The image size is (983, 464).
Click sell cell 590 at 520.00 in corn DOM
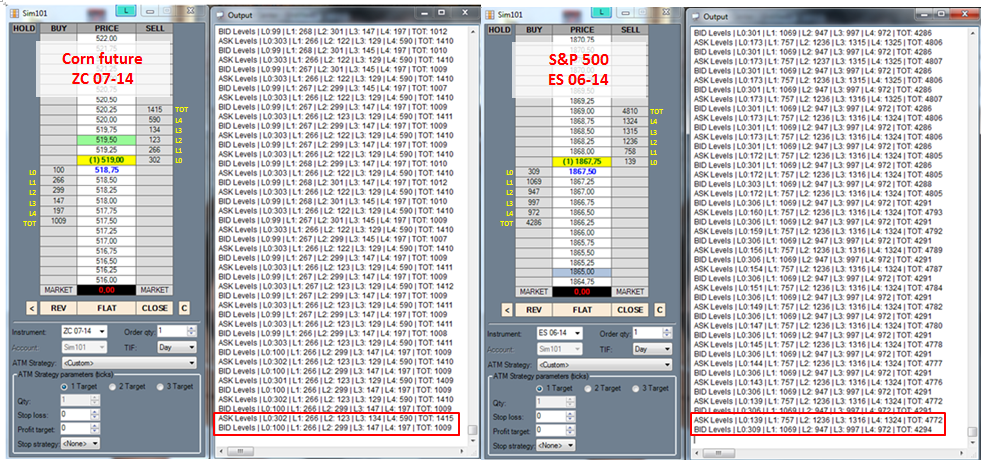coord(154,119)
